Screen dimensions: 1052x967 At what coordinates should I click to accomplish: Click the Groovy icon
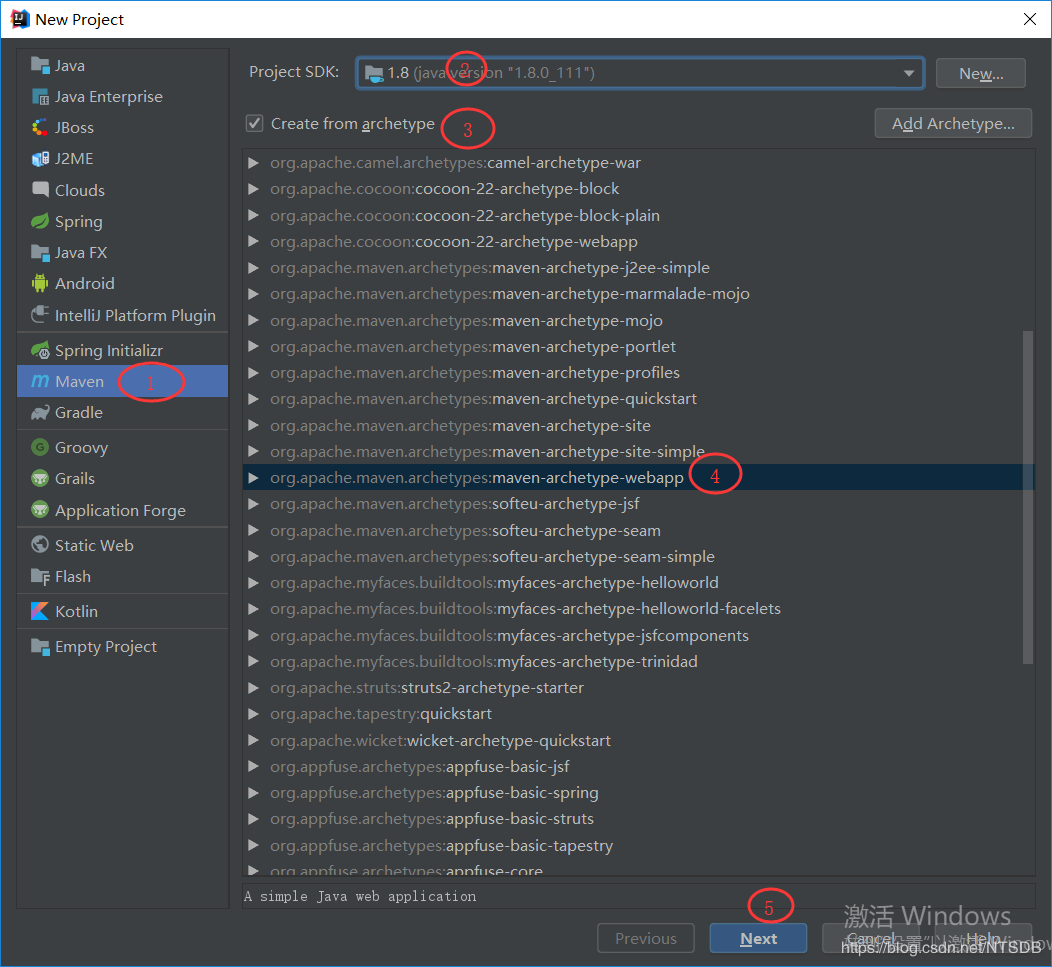click(x=40, y=447)
